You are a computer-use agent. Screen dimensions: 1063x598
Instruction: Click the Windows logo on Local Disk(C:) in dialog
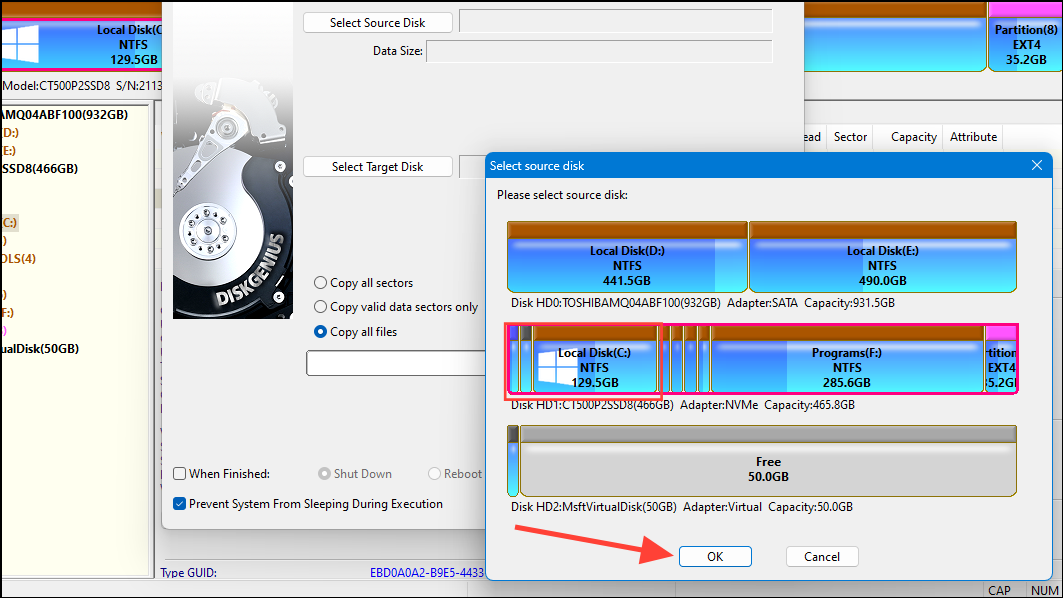point(555,367)
